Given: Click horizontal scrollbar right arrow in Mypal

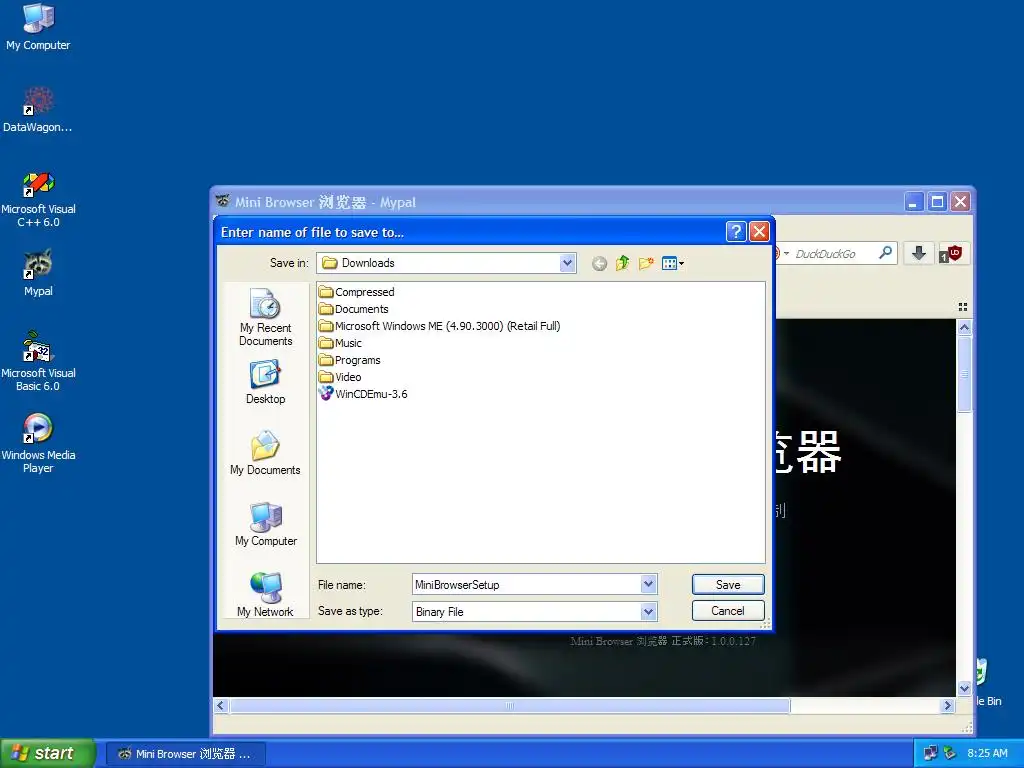Looking at the screenshot, I should click(947, 705).
